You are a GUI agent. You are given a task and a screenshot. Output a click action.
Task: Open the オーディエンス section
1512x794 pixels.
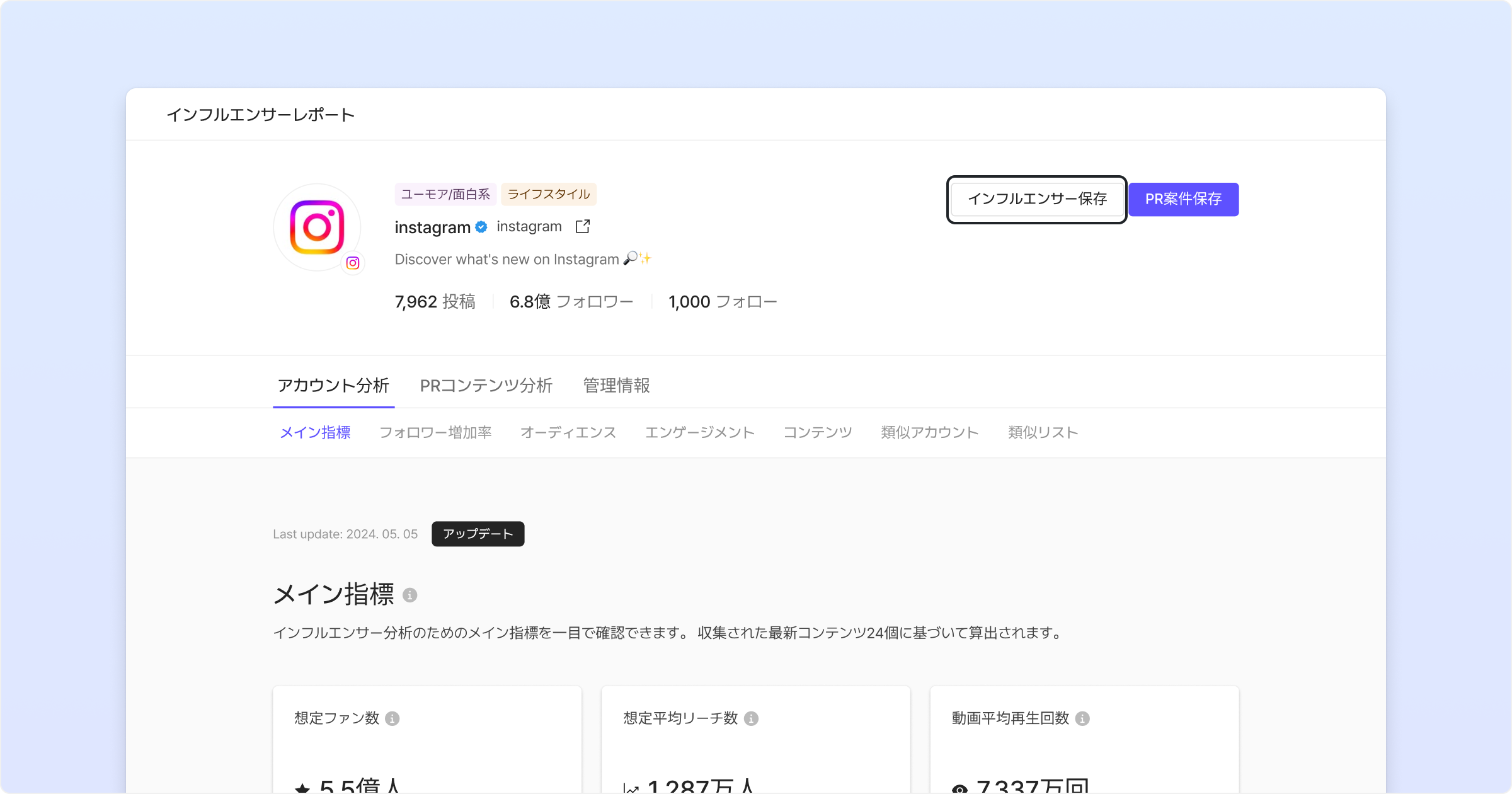coord(568,432)
